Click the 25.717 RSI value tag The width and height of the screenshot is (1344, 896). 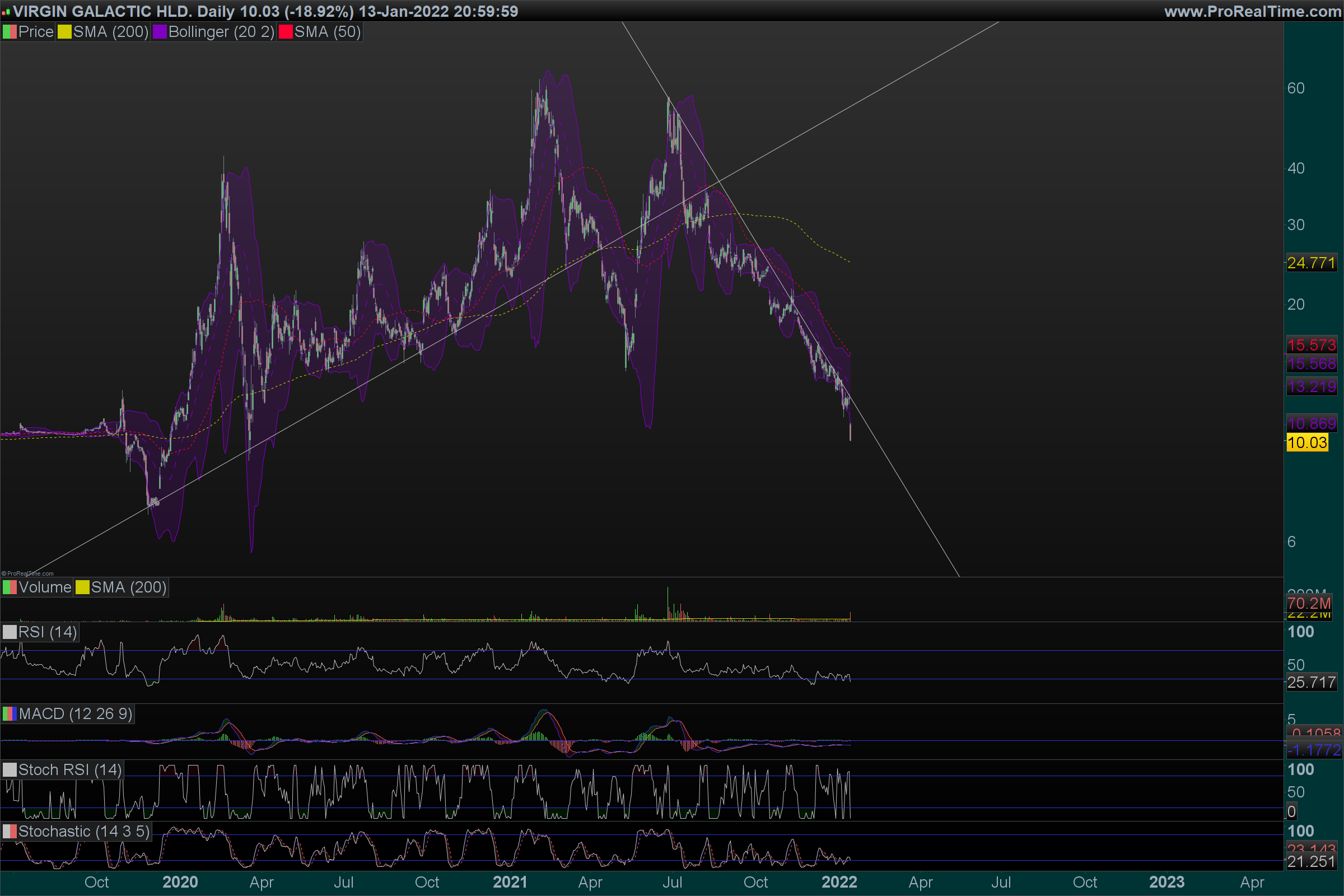coord(1311,682)
